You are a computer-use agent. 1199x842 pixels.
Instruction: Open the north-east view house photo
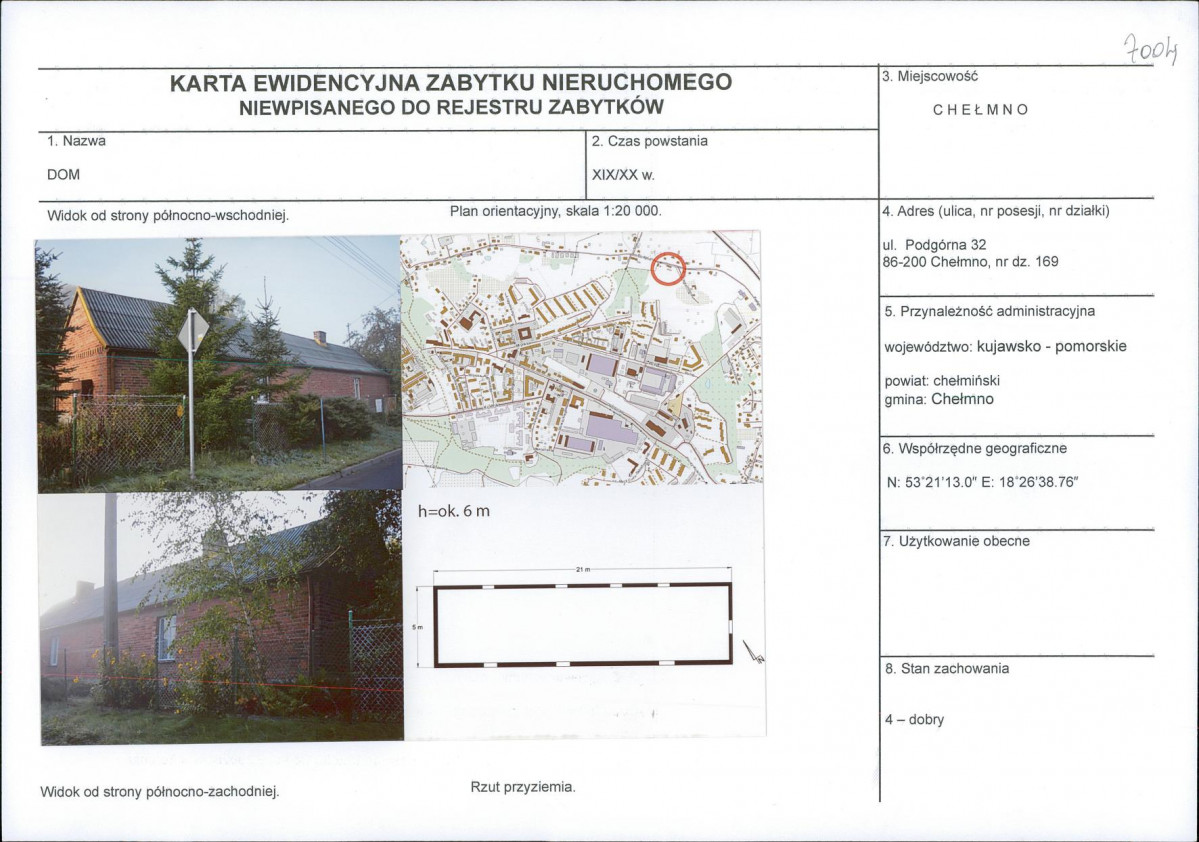pyautogui.click(x=219, y=364)
